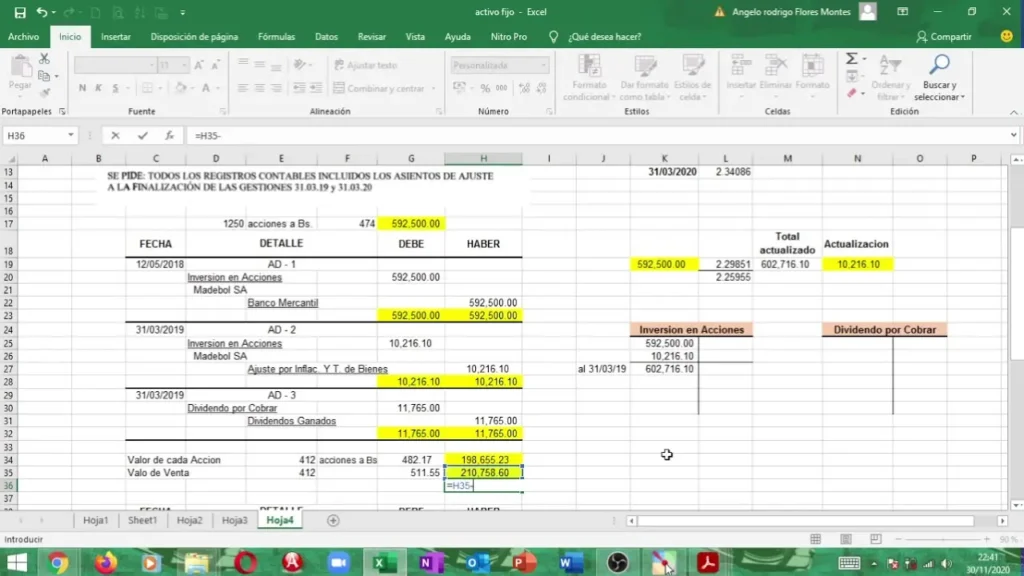Click Ordenar y filtrar icon

point(890,65)
